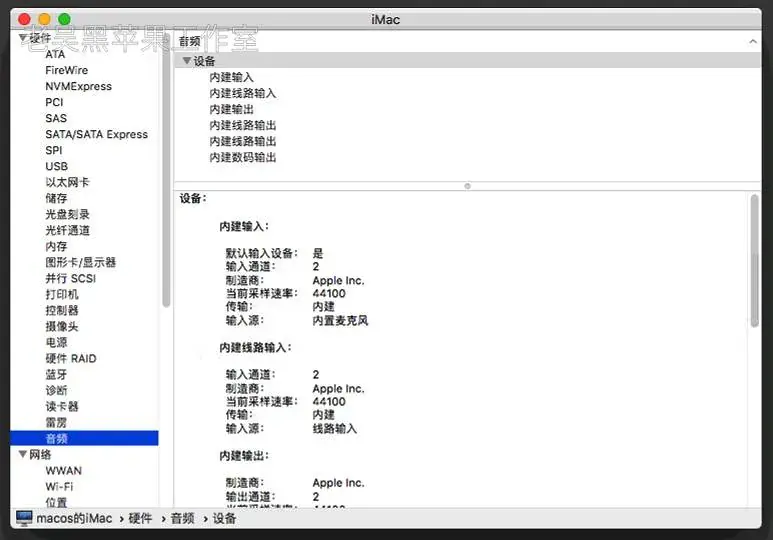773x540 pixels.
Task: Collapse the 硬件 sidebar section
Action: coord(22,37)
